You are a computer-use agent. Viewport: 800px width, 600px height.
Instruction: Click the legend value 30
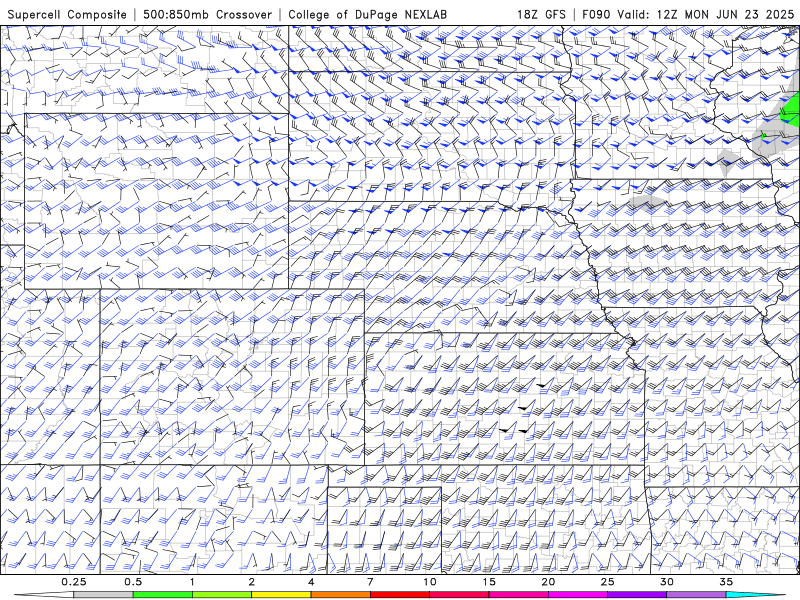[666, 582]
